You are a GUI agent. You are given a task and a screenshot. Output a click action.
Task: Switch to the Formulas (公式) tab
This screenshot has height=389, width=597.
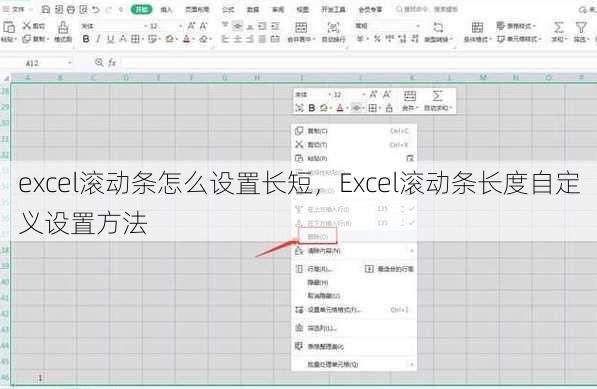click(228, 10)
